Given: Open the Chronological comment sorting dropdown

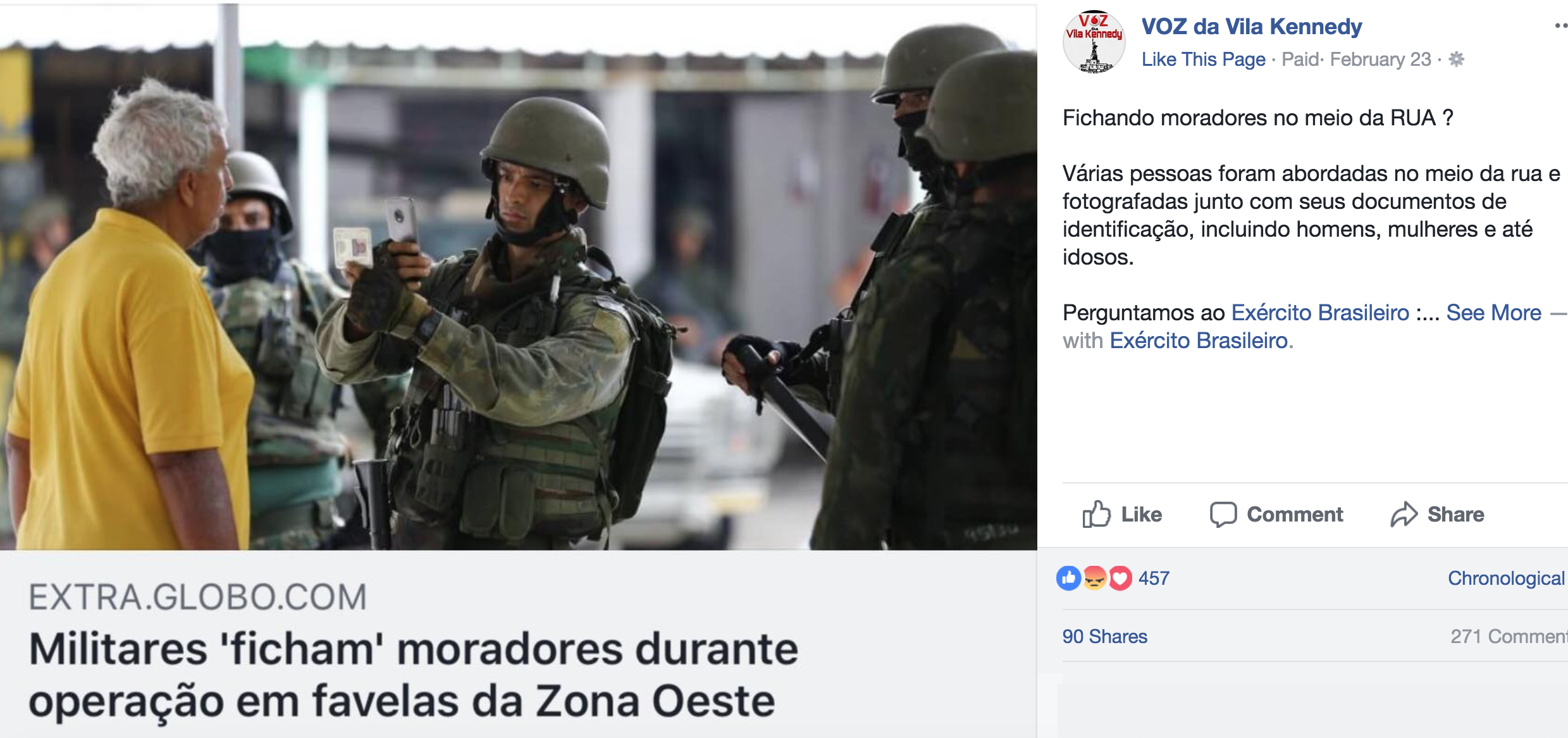Looking at the screenshot, I should coord(1506,578).
